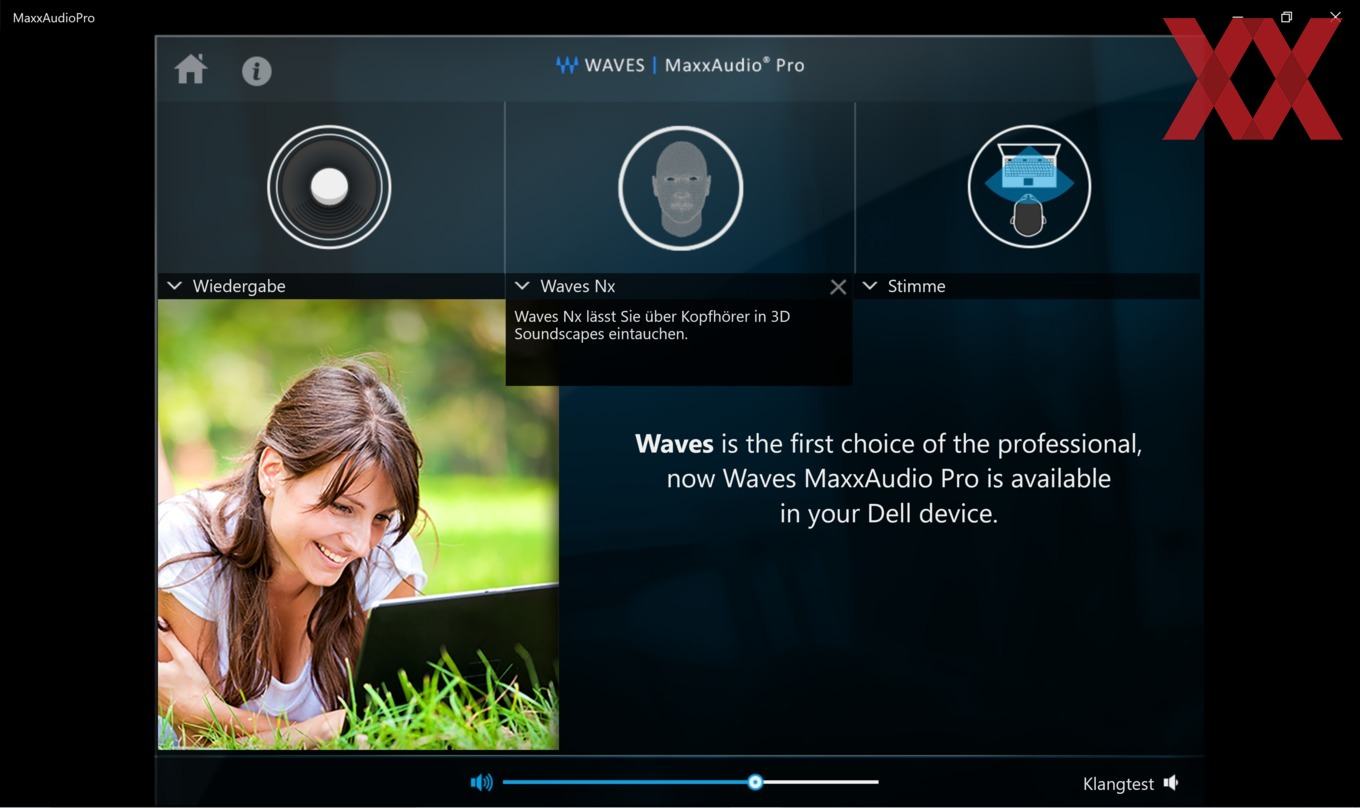Click the WAVES MaxxAudio Pro logo
The image size is (1360, 808).
pyautogui.click(x=680, y=65)
